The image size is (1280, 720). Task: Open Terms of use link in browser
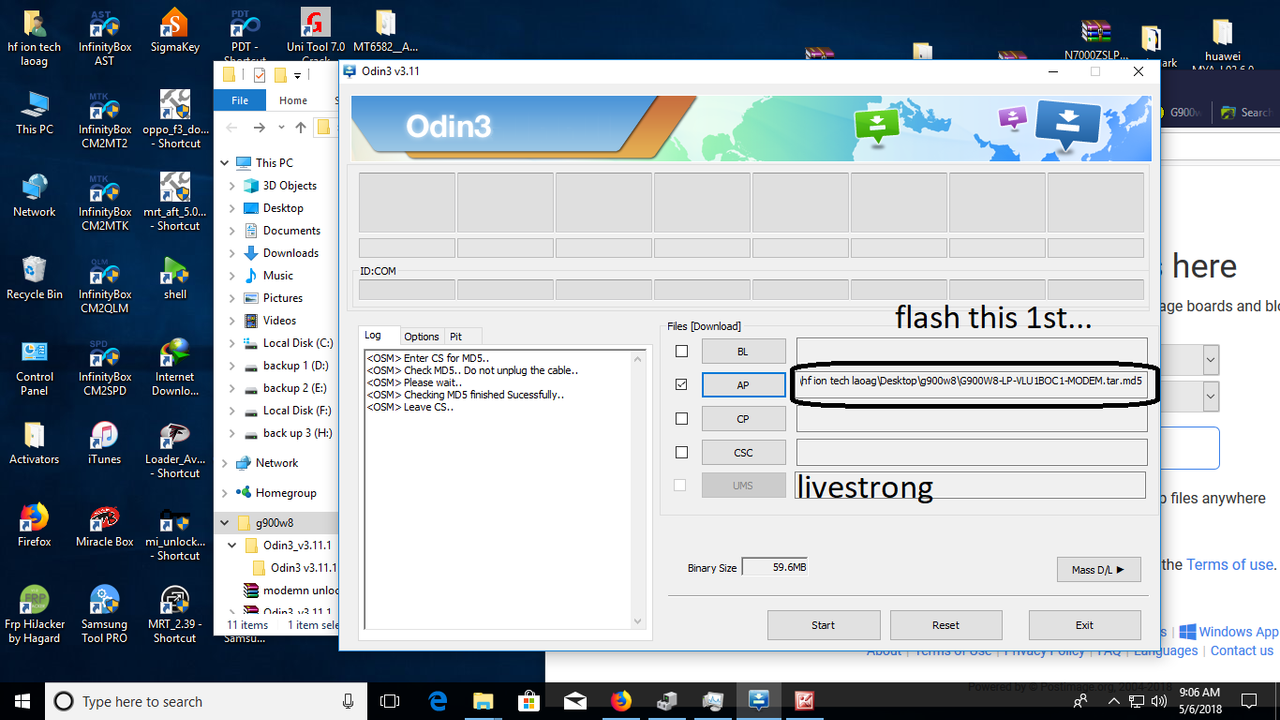tap(1230, 565)
